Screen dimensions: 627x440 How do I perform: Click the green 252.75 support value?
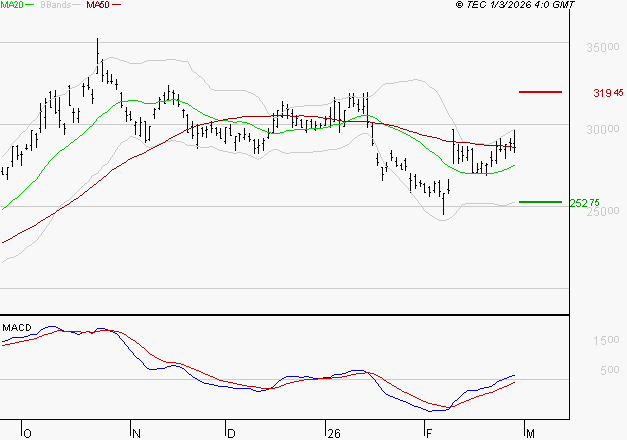[x=584, y=203]
